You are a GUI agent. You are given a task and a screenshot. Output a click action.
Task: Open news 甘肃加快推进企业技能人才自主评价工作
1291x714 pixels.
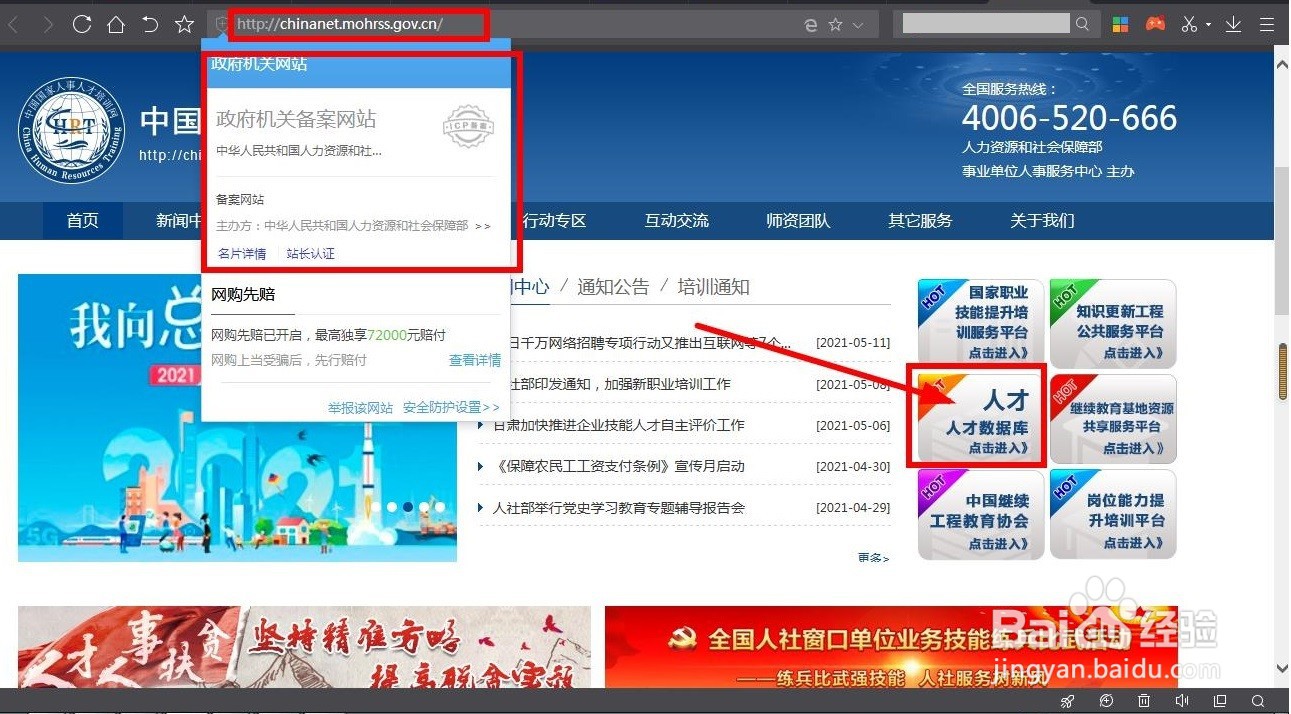[x=619, y=425]
